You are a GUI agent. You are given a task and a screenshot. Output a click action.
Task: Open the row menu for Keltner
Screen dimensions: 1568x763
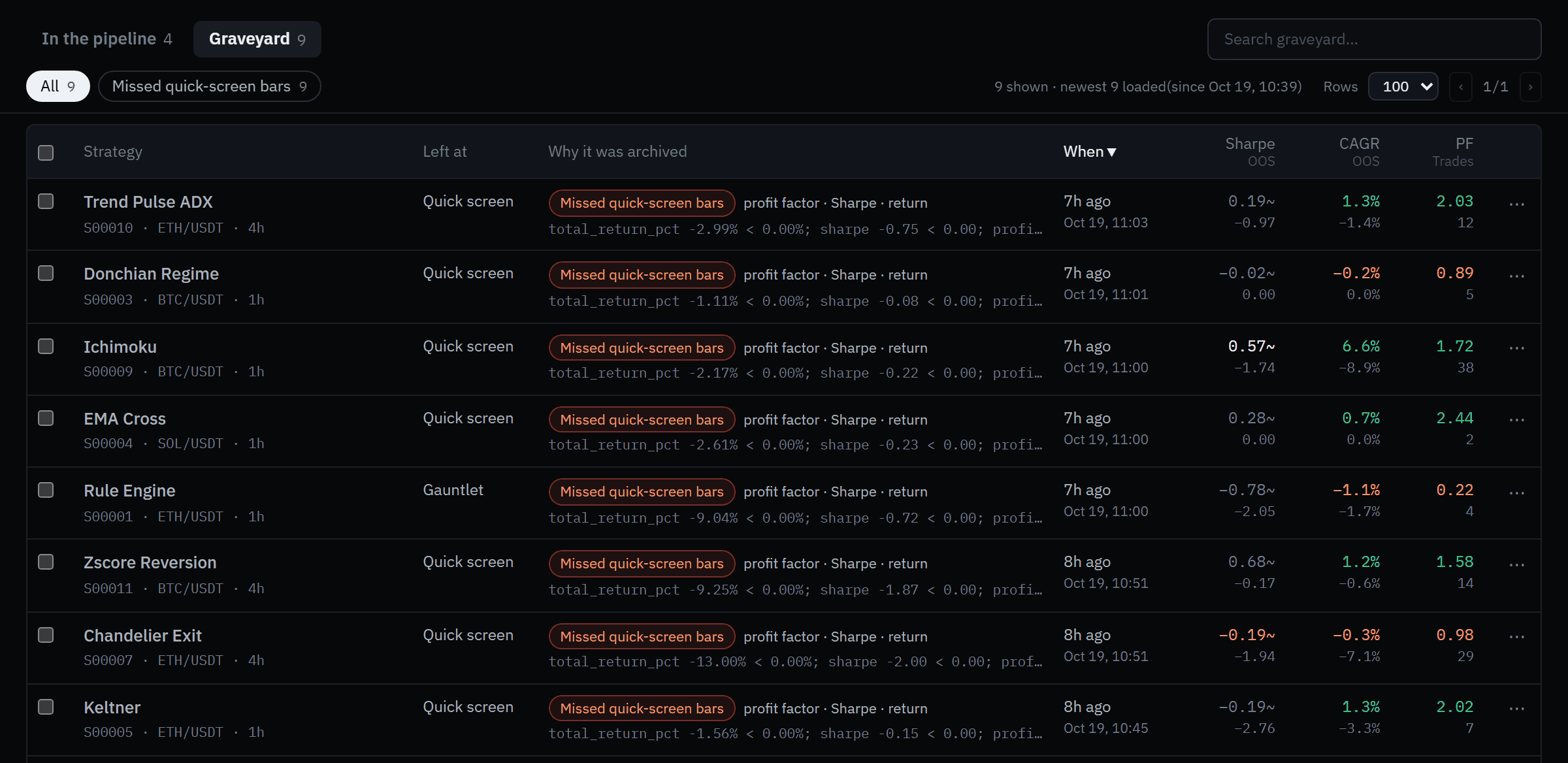(1516, 709)
